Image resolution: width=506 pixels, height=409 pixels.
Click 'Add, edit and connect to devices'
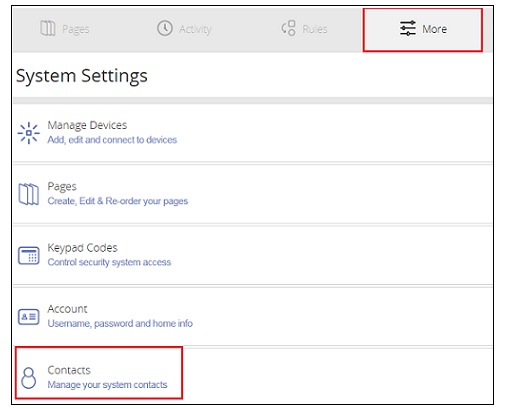coord(112,140)
